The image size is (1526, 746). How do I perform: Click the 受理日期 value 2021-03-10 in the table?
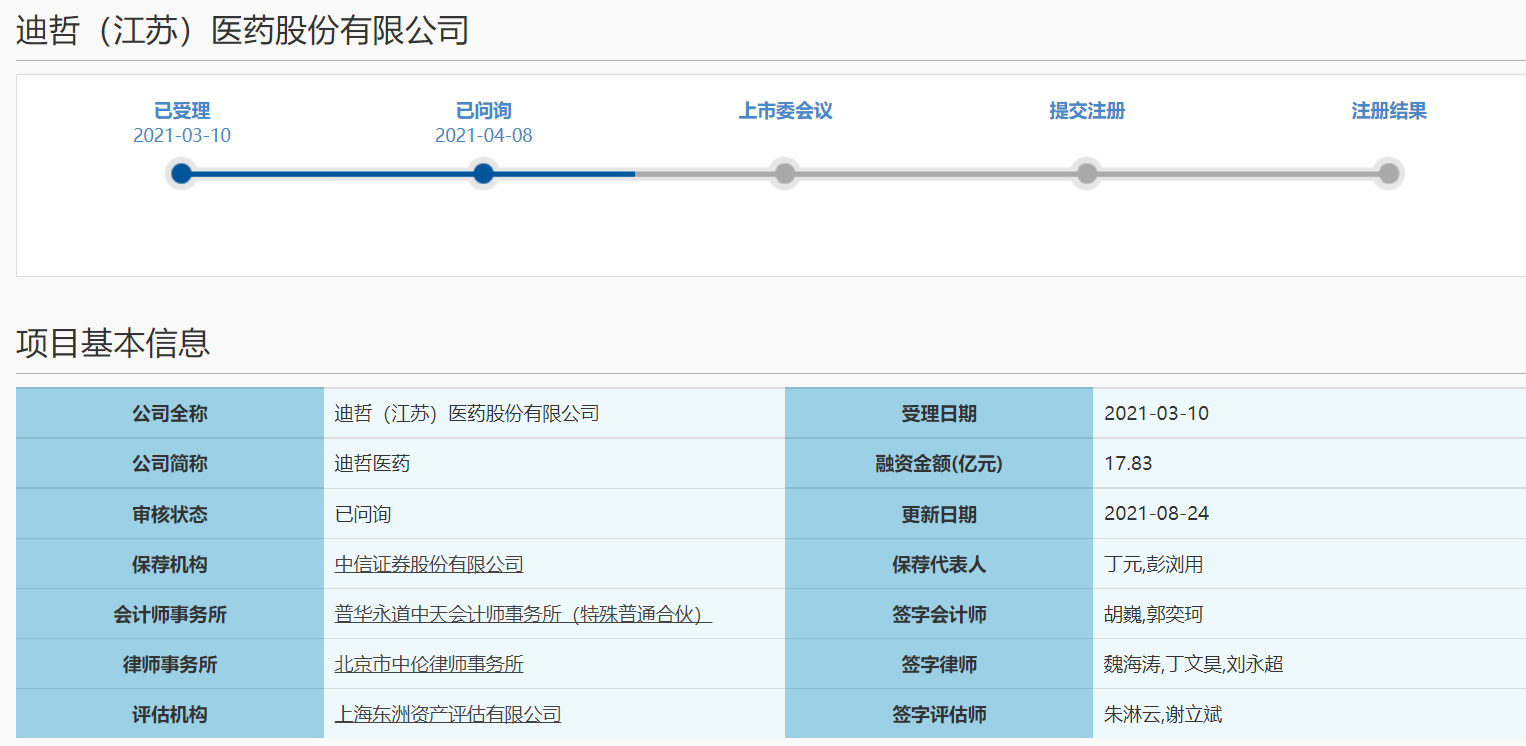pos(1156,413)
